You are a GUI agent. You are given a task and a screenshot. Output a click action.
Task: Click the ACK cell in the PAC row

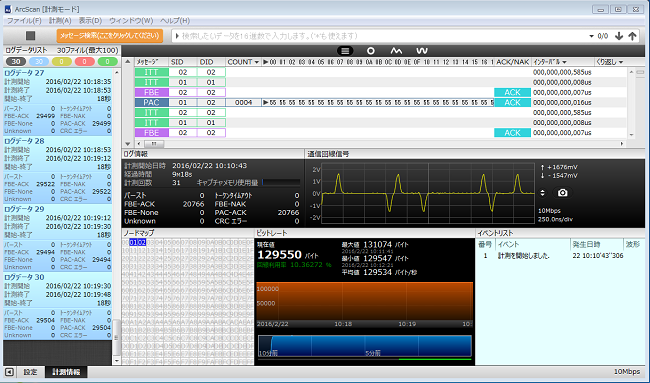pyautogui.click(x=512, y=102)
